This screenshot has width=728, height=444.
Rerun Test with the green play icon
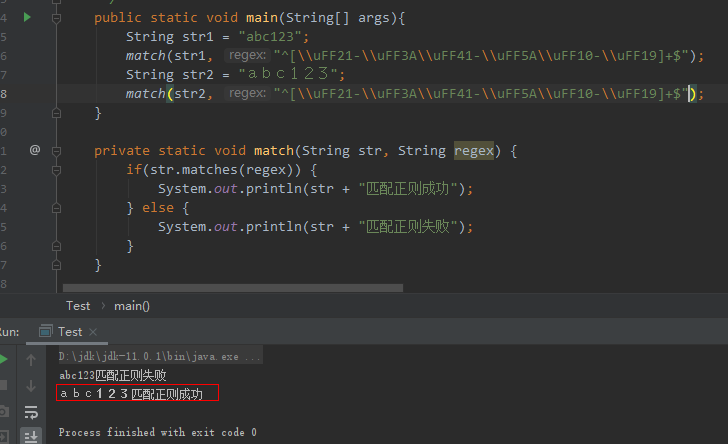4,359
